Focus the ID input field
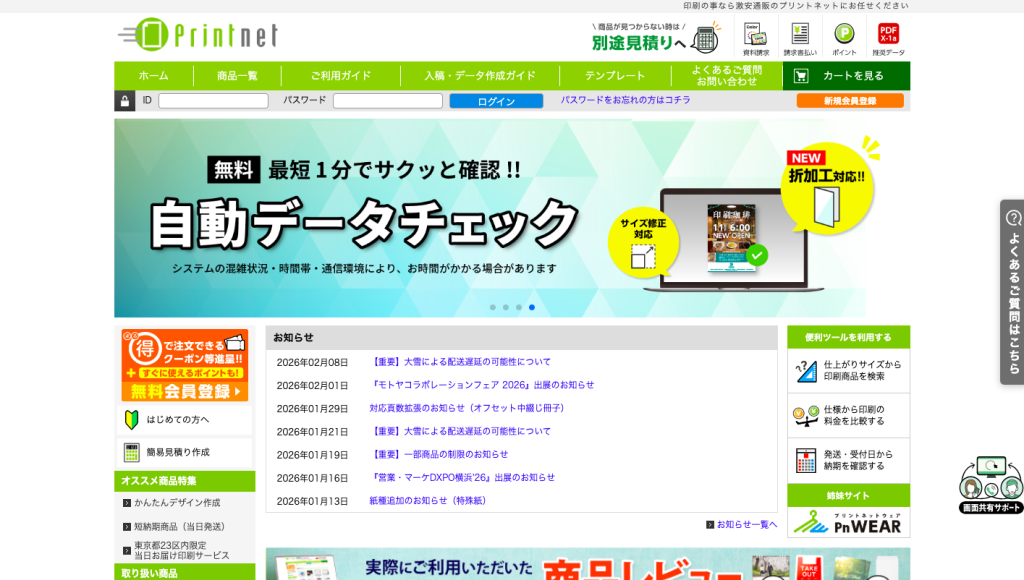Screen dimensions: 1024x580 point(213,101)
